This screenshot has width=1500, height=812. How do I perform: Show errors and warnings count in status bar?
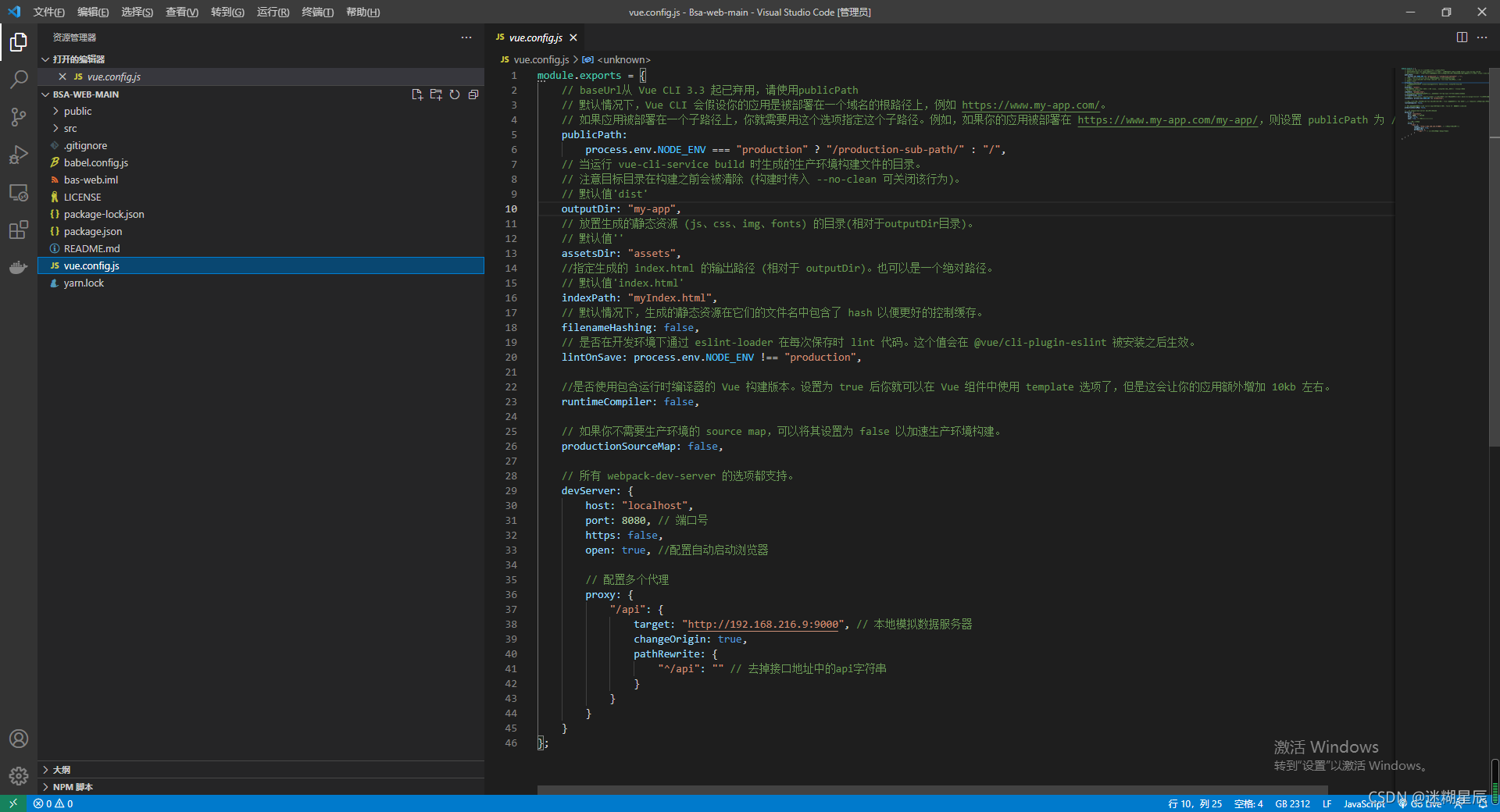click(53, 803)
